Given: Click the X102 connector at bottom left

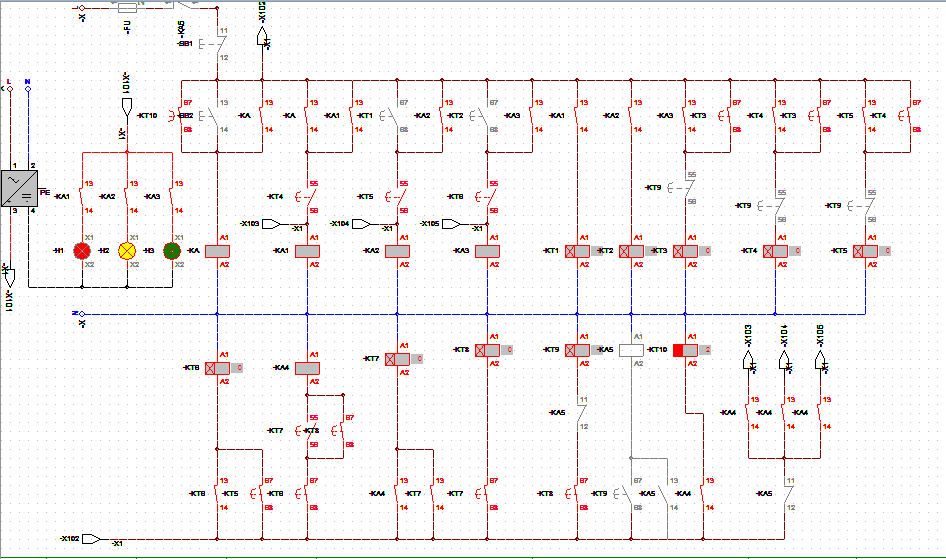Looking at the screenshot, I should click(x=91, y=538).
